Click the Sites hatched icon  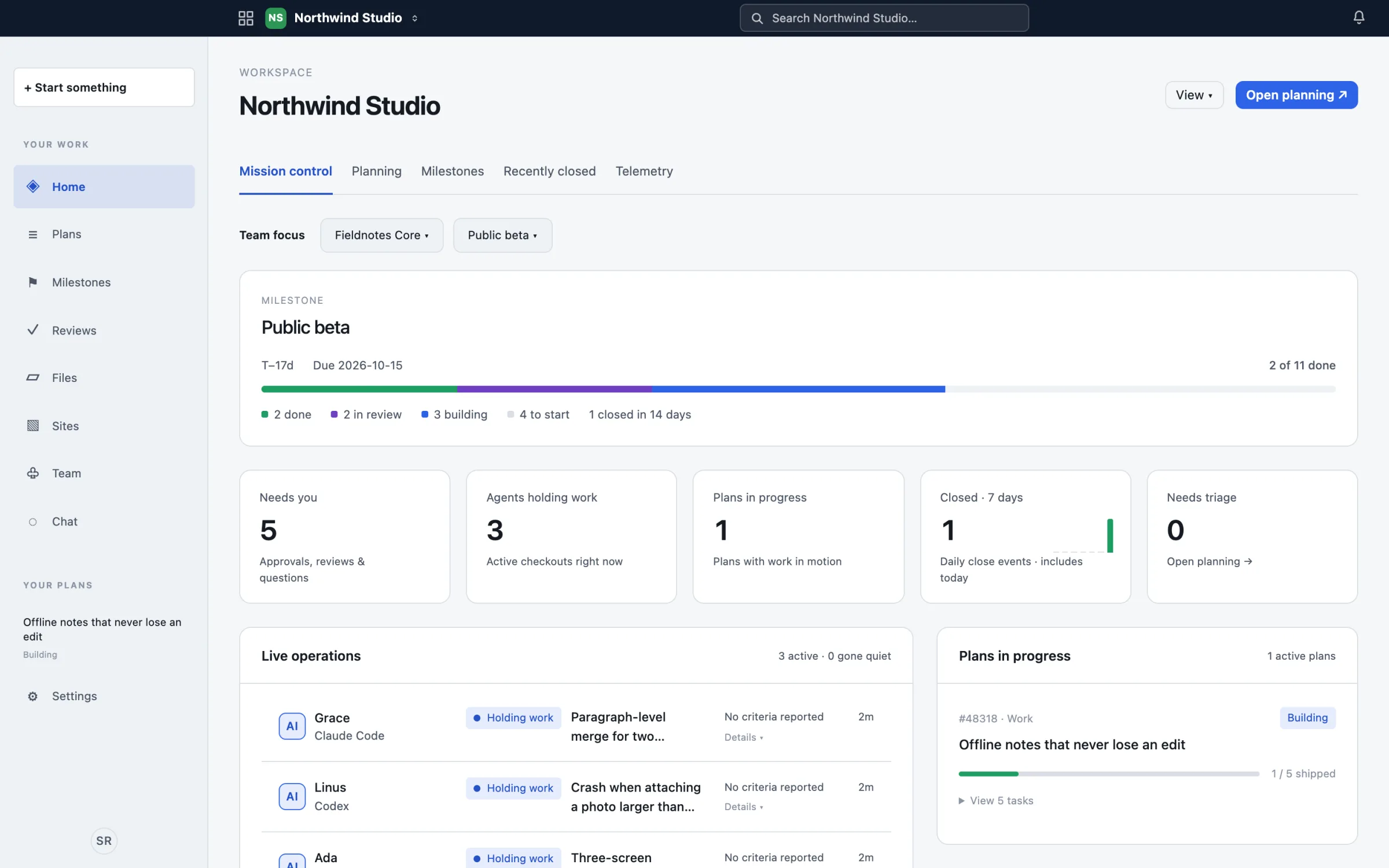coord(33,425)
